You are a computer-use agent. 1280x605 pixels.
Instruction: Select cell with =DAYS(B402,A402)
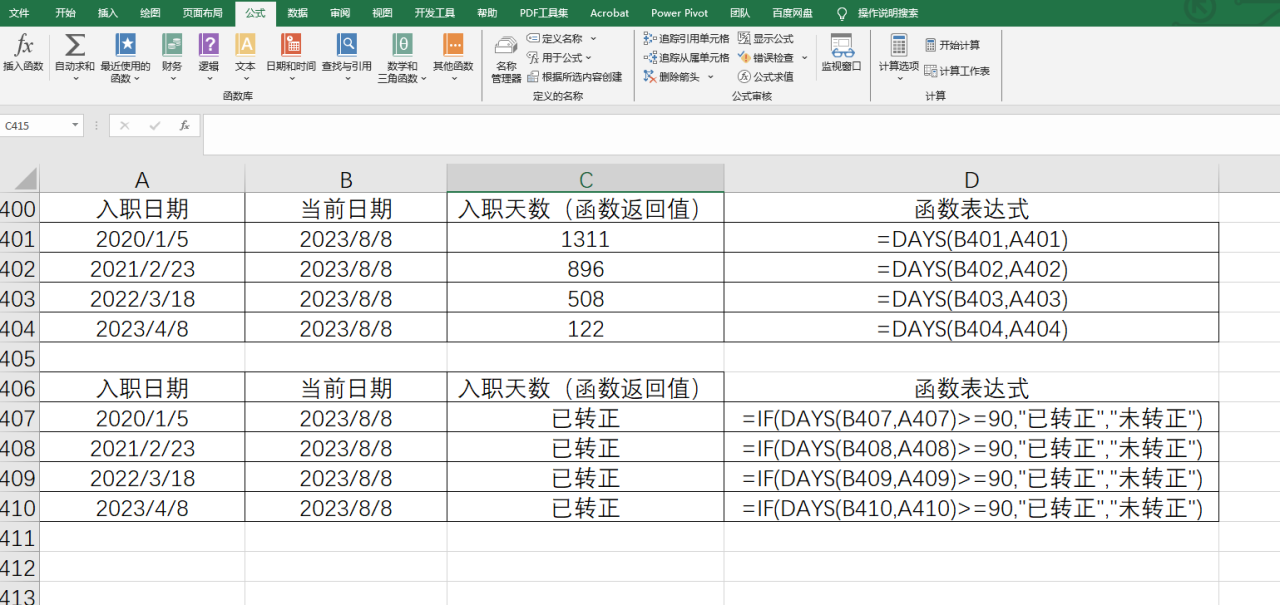coord(972,268)
